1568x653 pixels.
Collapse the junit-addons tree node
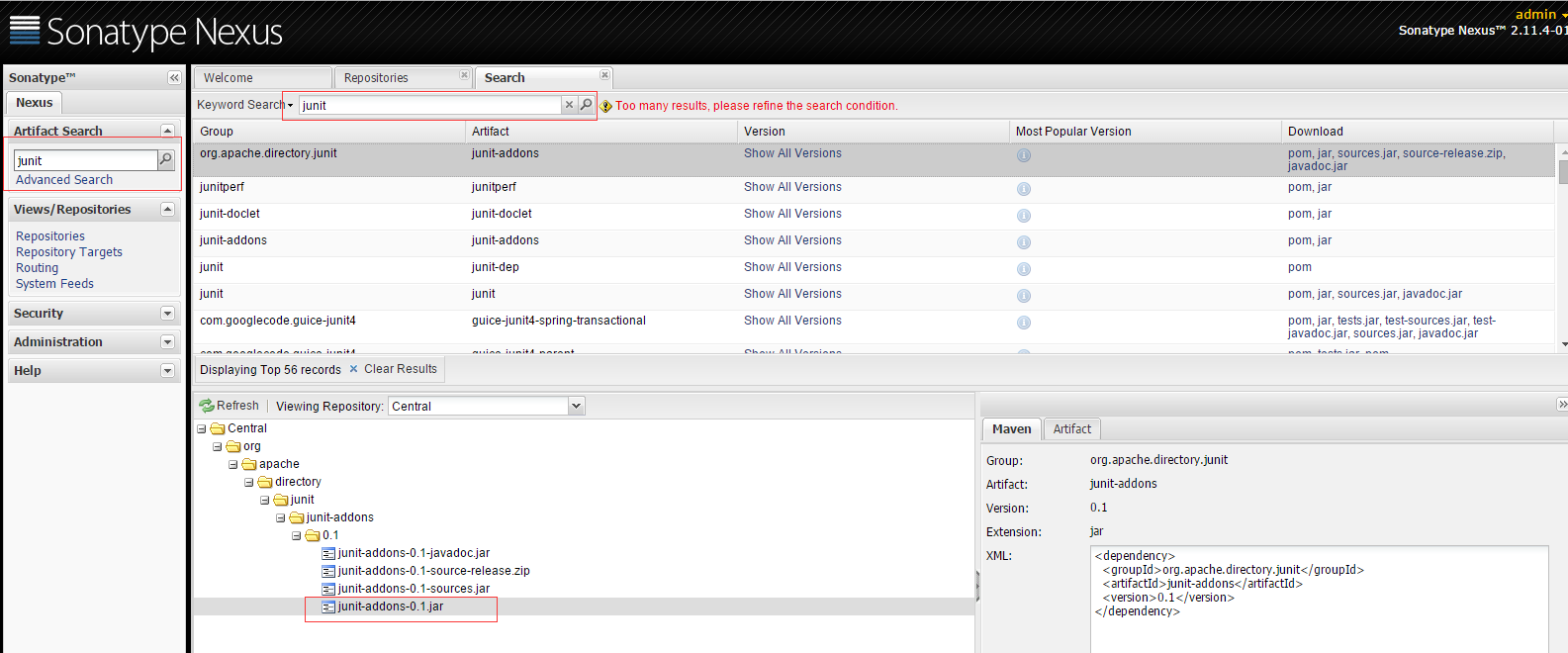(x=281, y=518)
